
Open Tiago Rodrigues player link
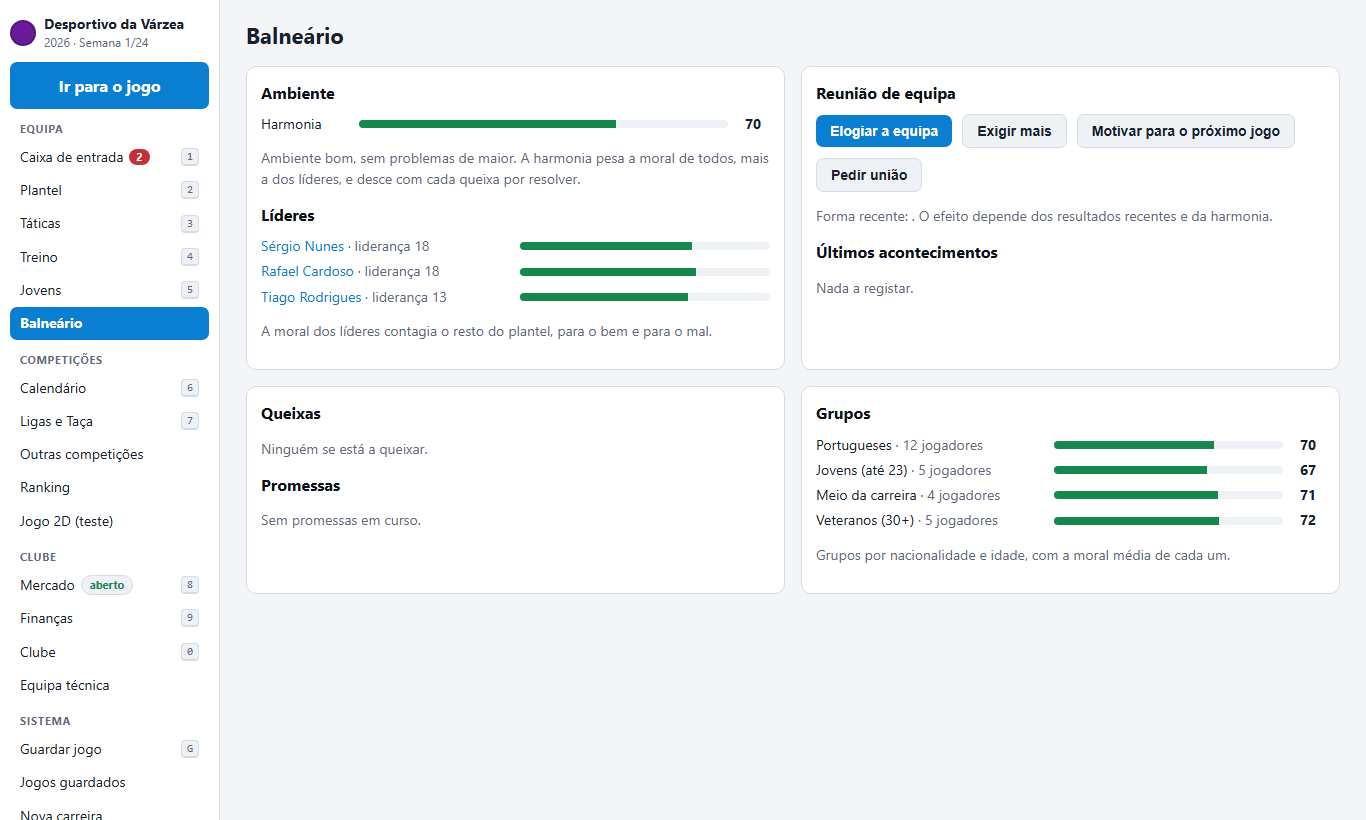tap(311, 297)
